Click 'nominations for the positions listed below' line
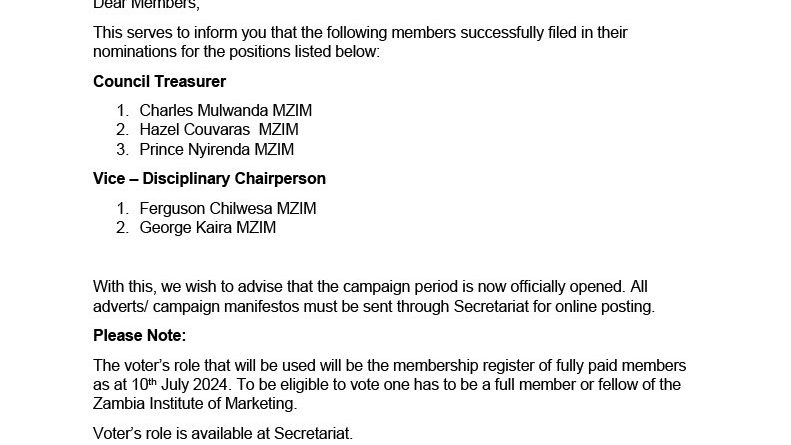The height and width of the screenshot is (445, 791). (236, 51)
